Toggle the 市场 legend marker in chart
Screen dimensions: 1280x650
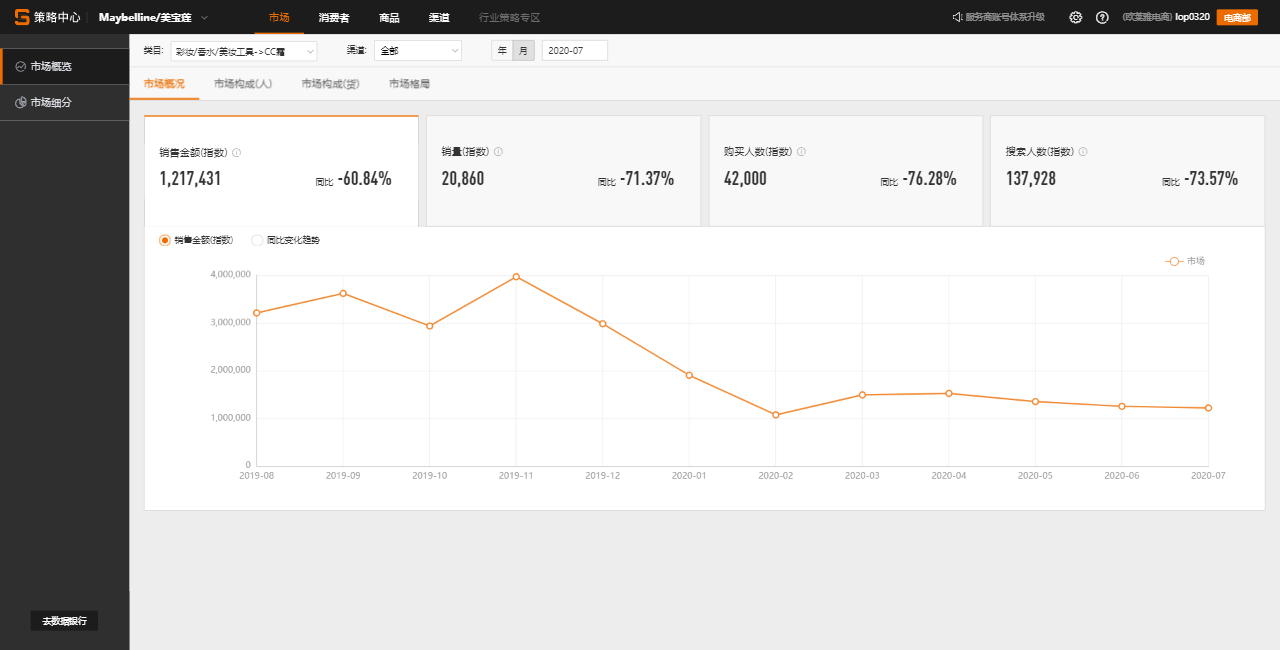tap(1175, 261)
